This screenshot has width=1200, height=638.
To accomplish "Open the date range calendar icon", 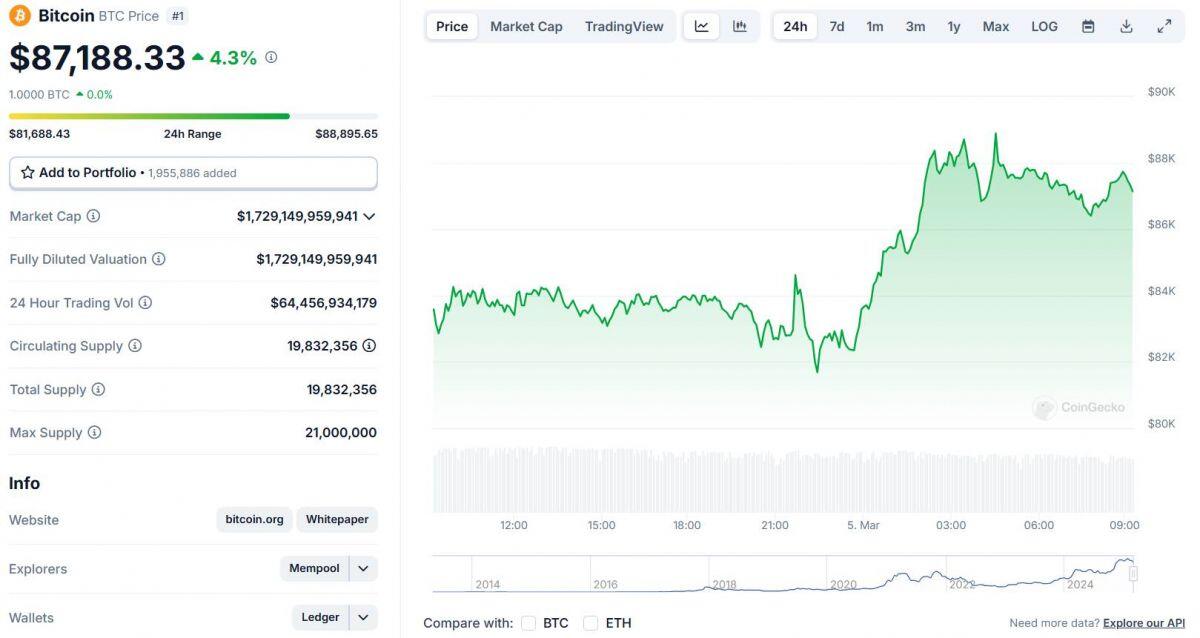I will [1088, 26].
